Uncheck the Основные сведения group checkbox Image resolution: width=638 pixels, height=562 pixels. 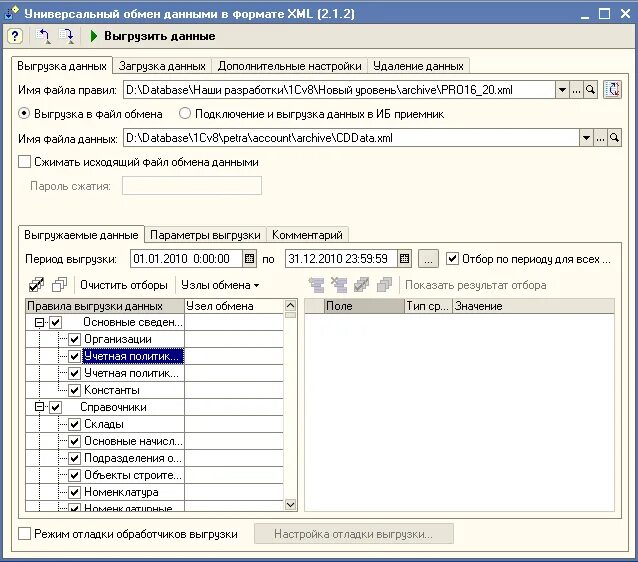[56, 323]
